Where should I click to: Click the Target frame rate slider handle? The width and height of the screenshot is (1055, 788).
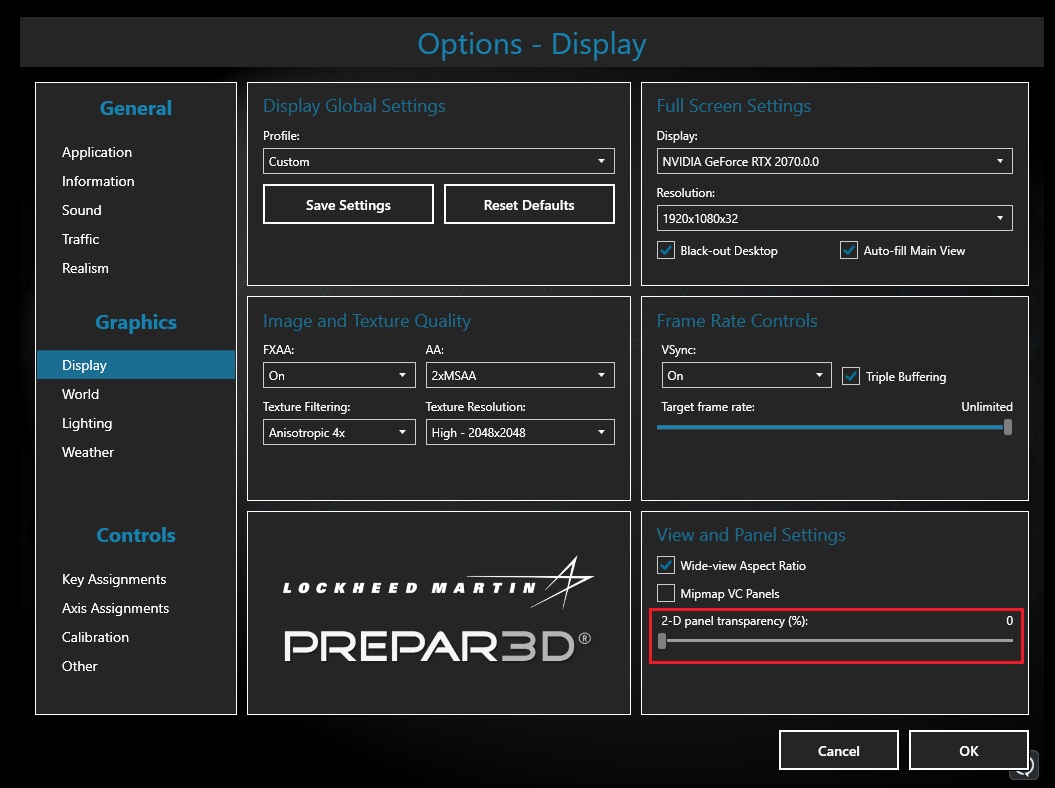pos(1008,427)
